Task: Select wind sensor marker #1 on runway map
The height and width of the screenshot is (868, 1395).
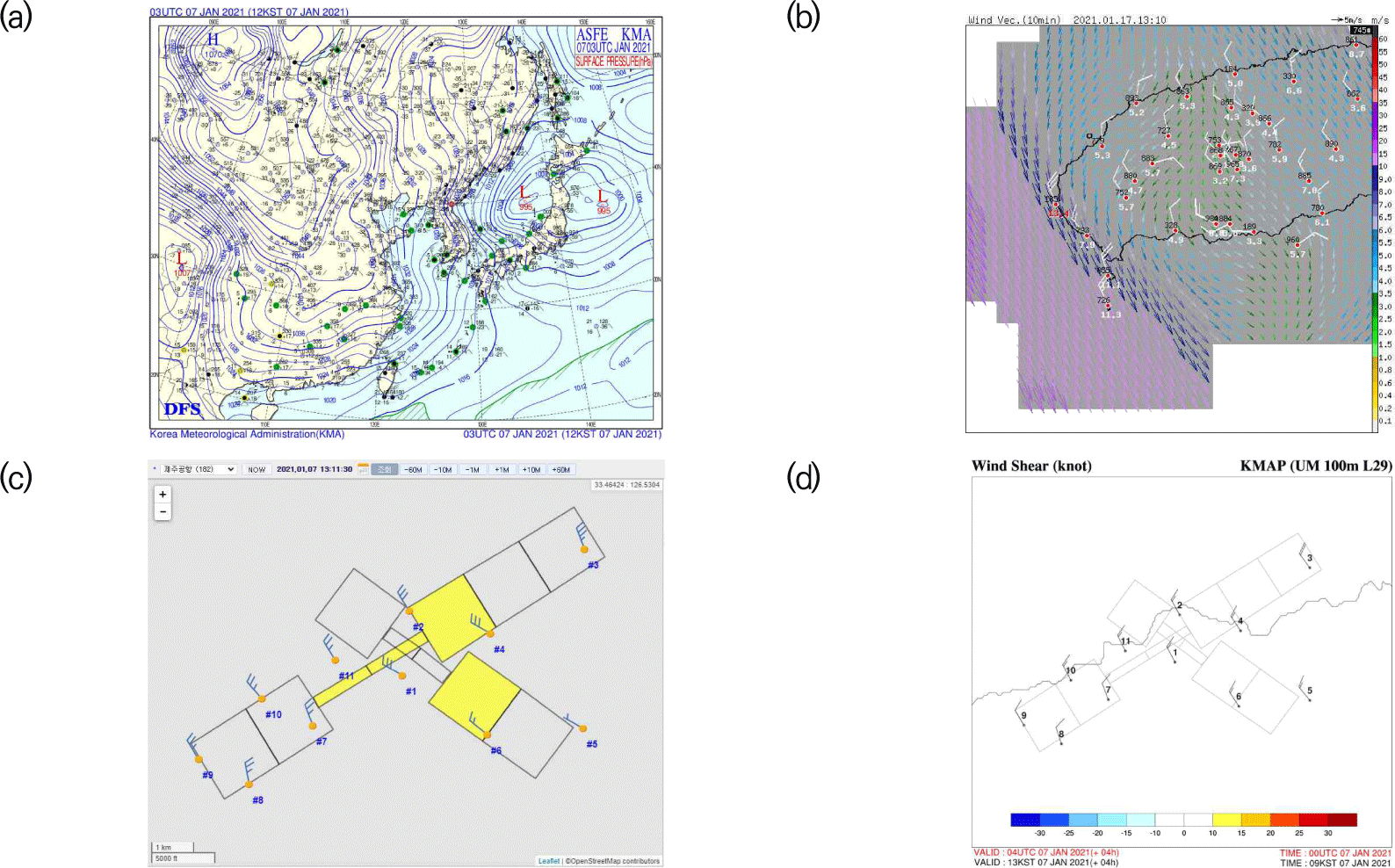Action: point(402,676)
